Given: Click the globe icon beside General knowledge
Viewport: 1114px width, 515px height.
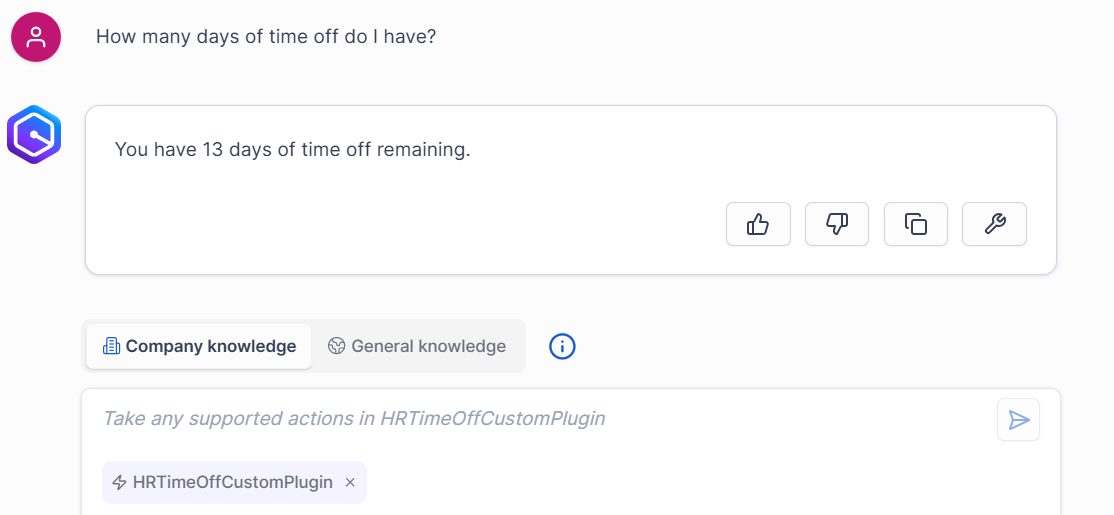Looking at the screenshot, I should click(x=336, y=347).
